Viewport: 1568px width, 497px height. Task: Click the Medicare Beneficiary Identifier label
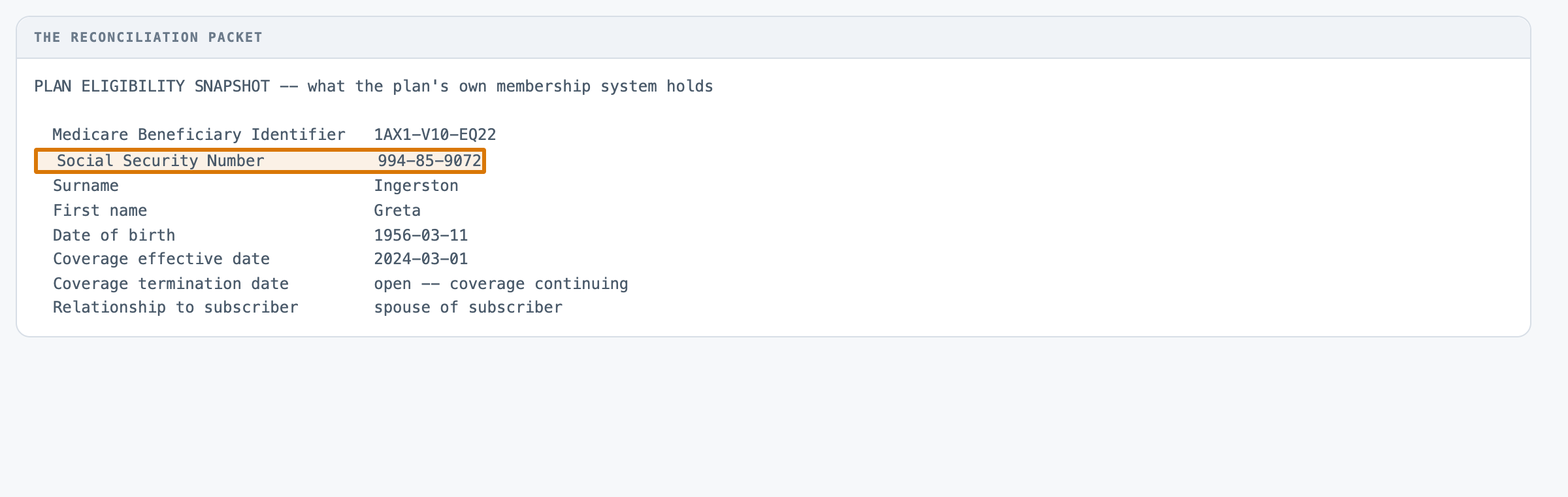pos(199,135)
